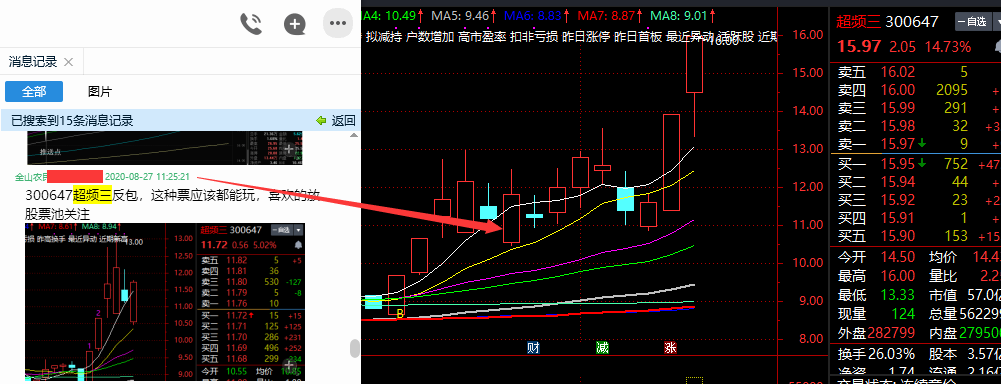Open the three-dots more options menu
1001x384 pixels.
337,24
